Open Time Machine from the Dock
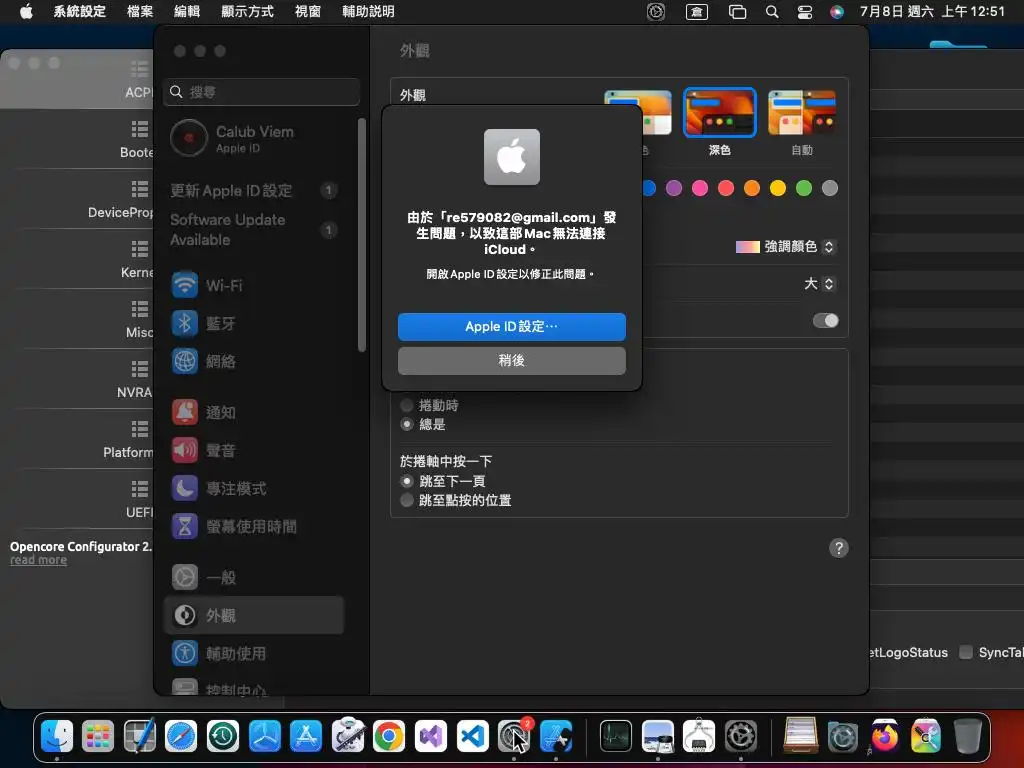This screenshot has height=768, width=1024. point(223,736)
